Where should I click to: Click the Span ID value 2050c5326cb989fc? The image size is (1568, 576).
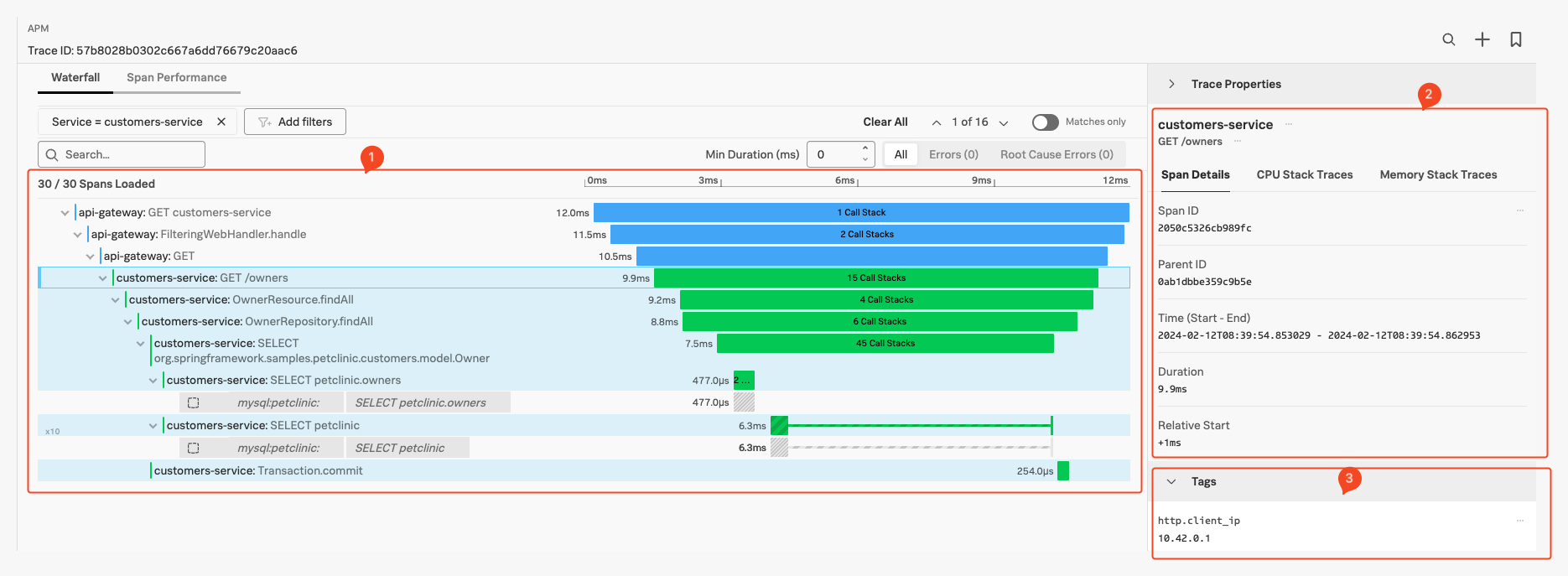[1205, 228]
